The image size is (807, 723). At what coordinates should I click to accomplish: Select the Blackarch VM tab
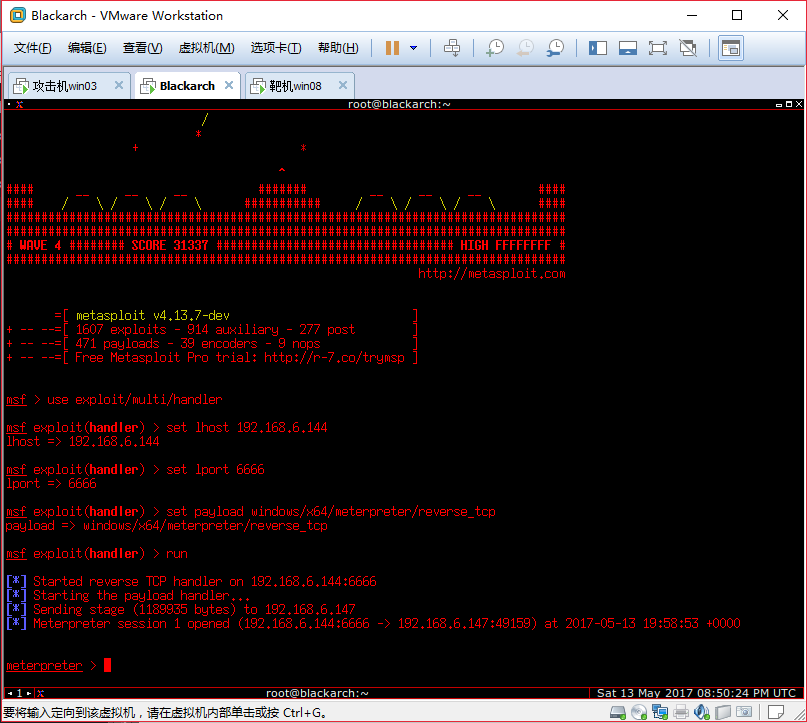pyautogui.click(x=187, y=86)
